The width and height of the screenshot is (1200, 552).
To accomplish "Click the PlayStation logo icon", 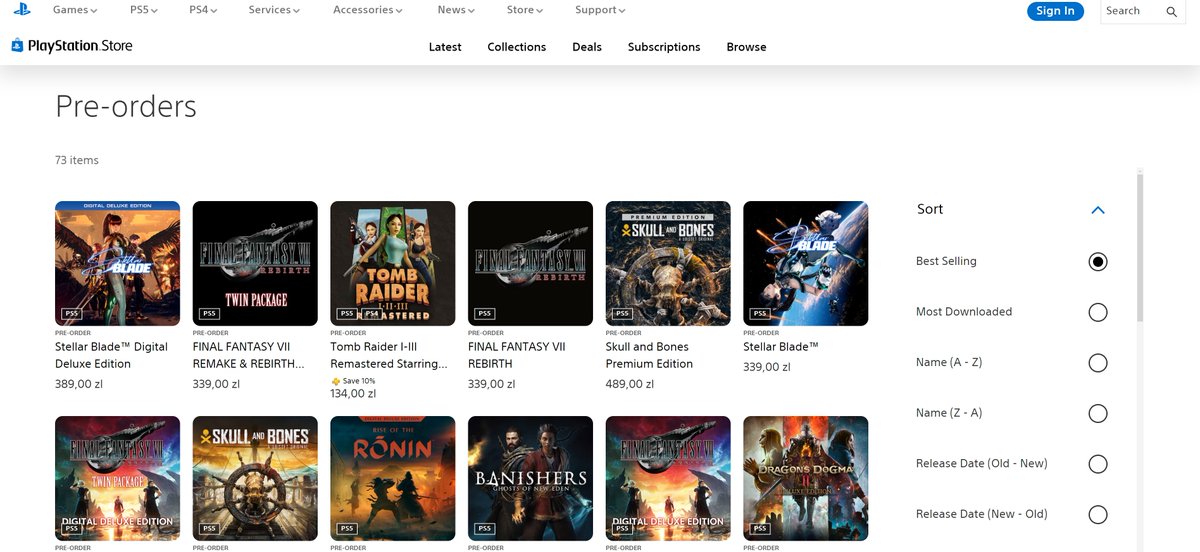I will [21, 10].
